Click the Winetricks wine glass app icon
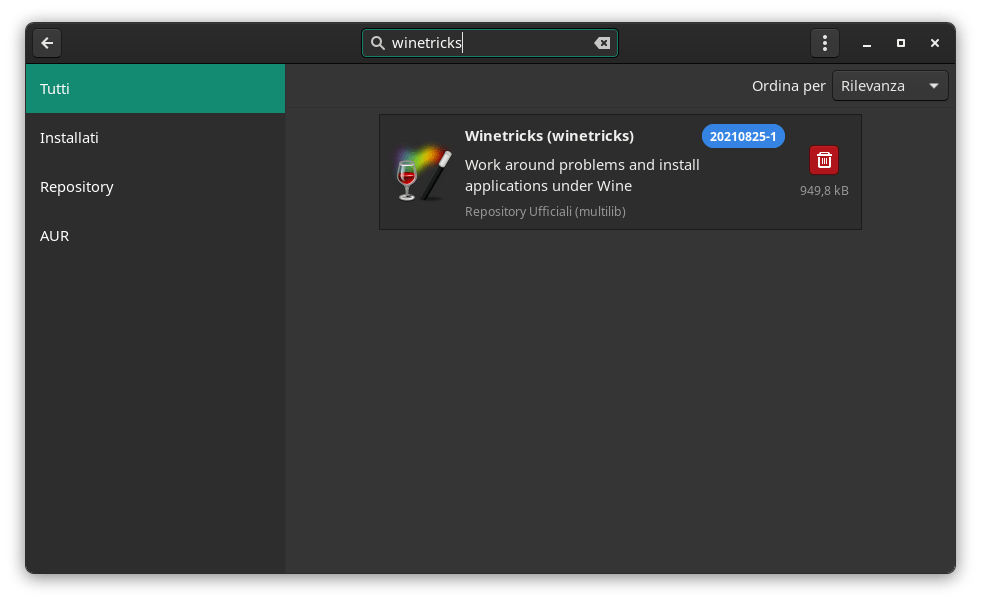 tap(424, 173)
